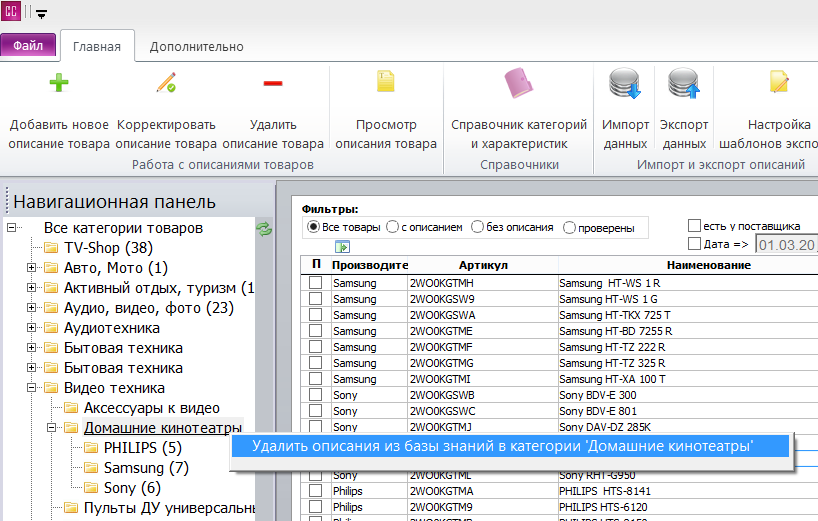Click the date field showing 01.03.20
This screenshot has width=818, height=521.
point(787,245)
